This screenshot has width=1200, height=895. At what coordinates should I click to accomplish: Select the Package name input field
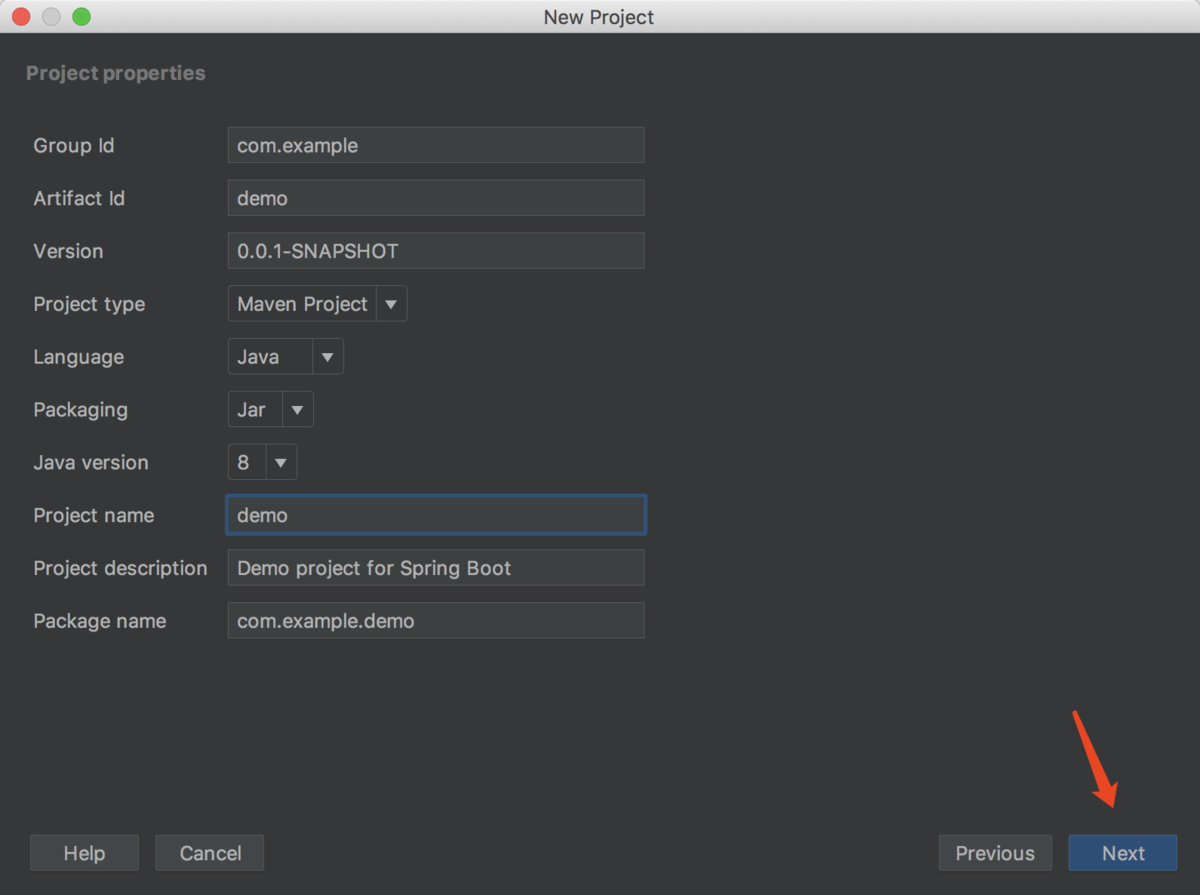[x=436, y=621]
